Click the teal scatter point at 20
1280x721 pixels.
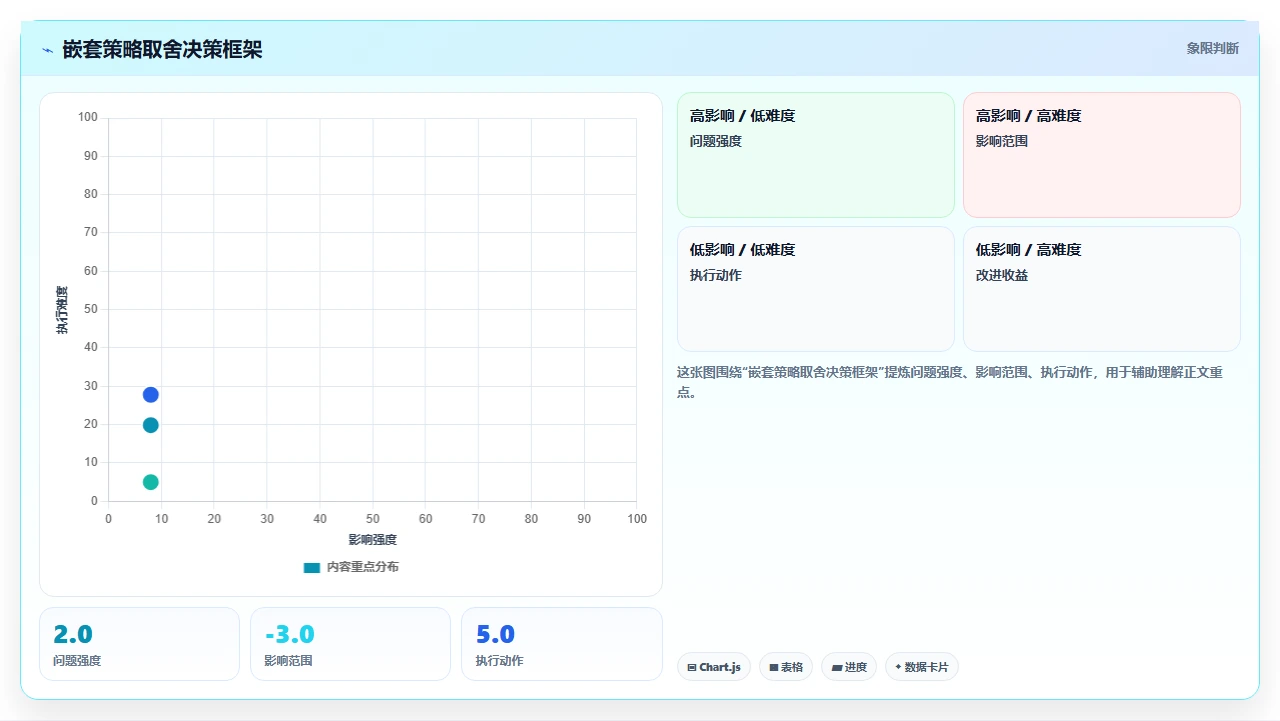click(x=151, y=425)
